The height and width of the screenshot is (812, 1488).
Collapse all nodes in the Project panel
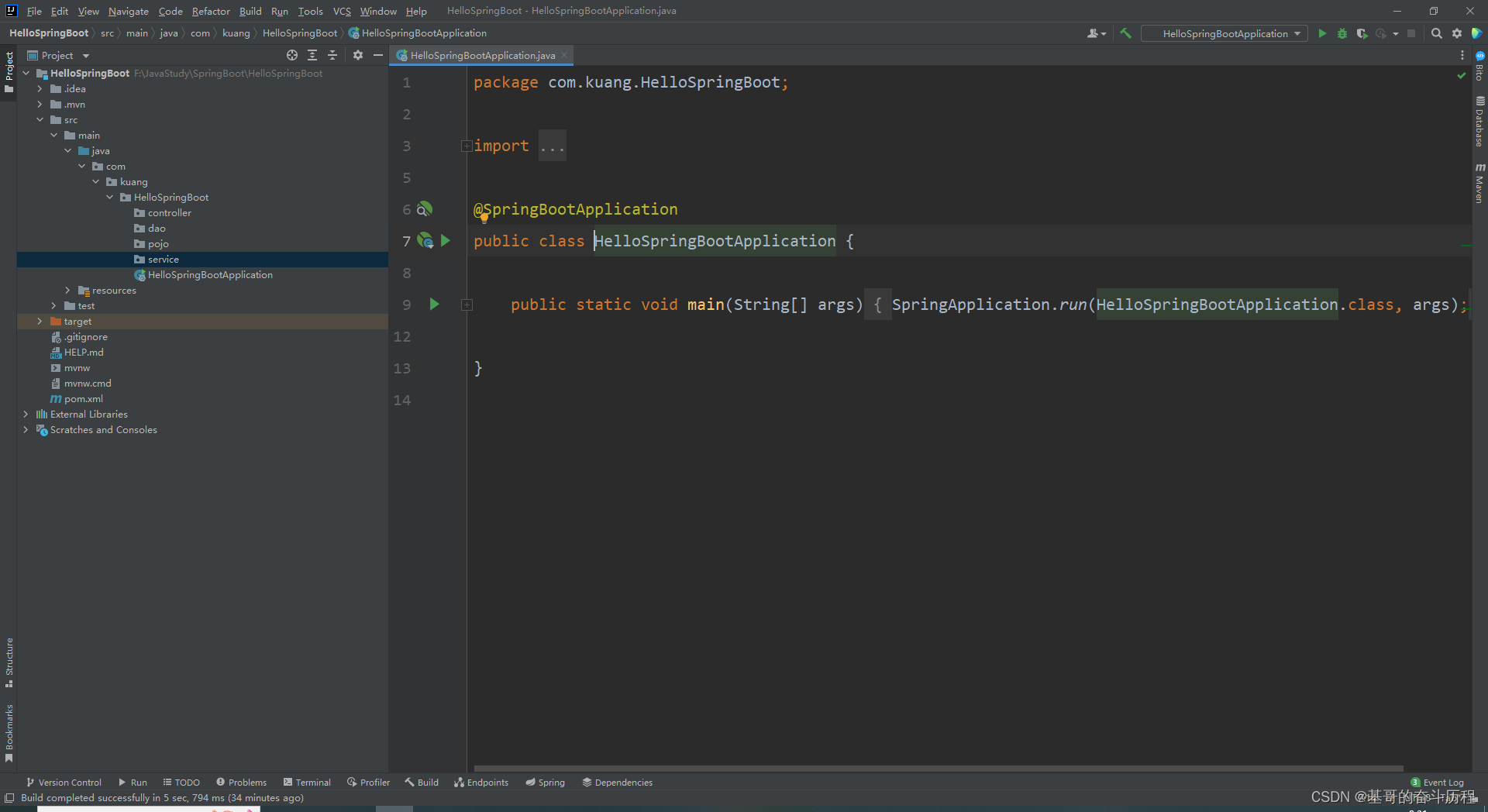[332, 55]
